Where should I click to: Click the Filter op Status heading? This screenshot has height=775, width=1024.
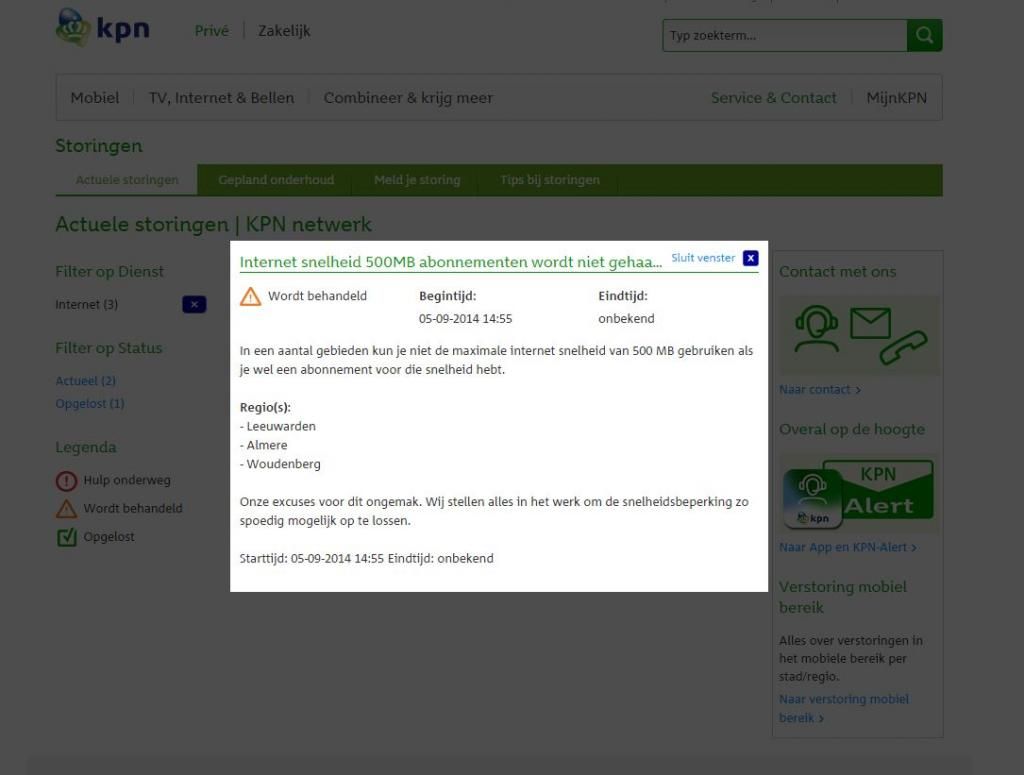pos(108,348)
